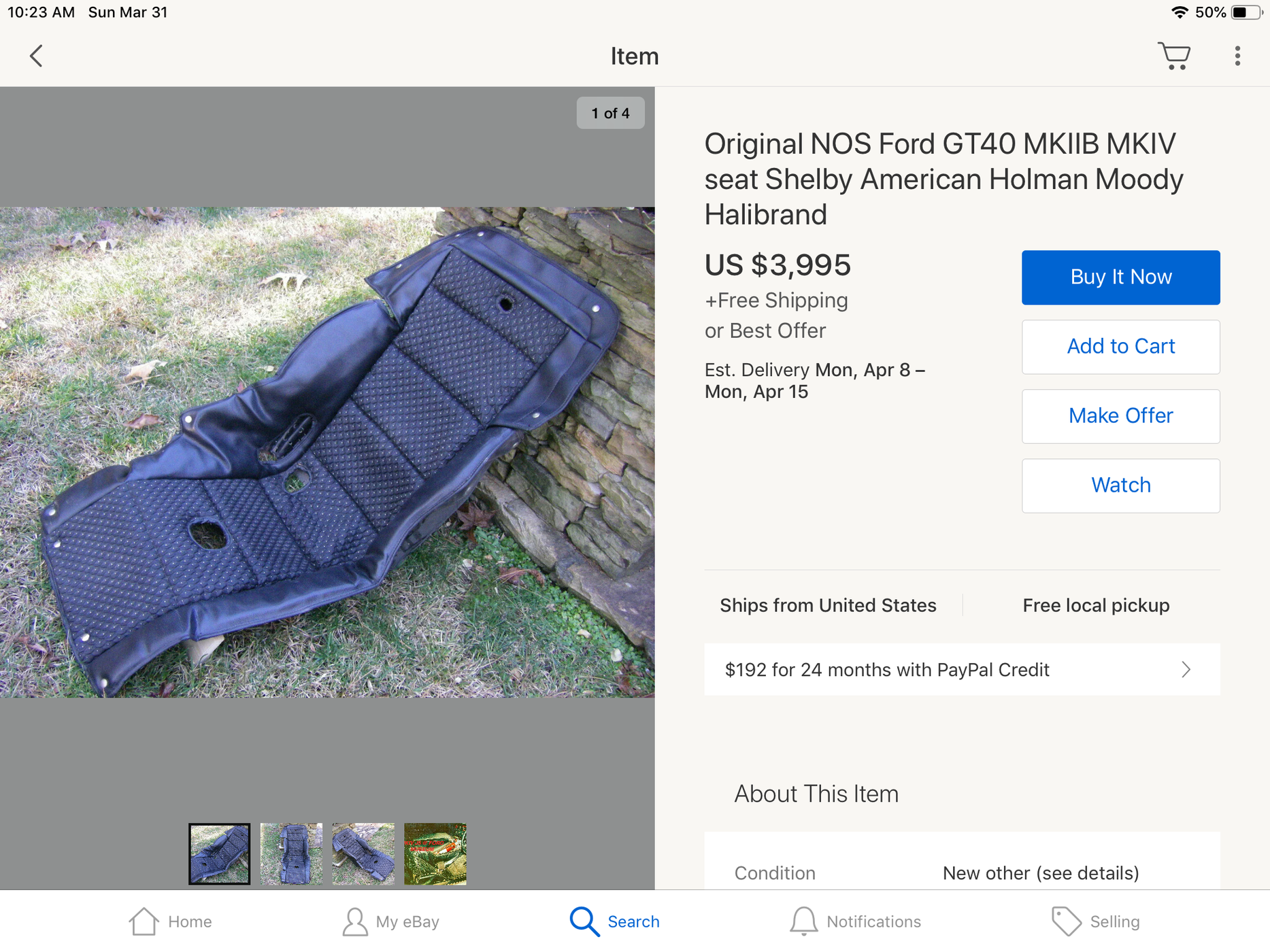Tap the battery indicator icon
Screen dimensions: 1270x952
point(1246,12)
